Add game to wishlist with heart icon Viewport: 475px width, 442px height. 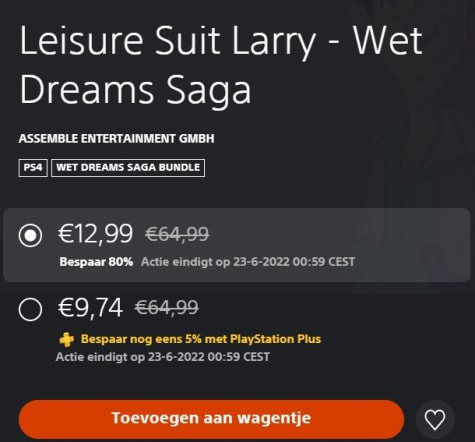pyautogui.click(x=435, y=419)
